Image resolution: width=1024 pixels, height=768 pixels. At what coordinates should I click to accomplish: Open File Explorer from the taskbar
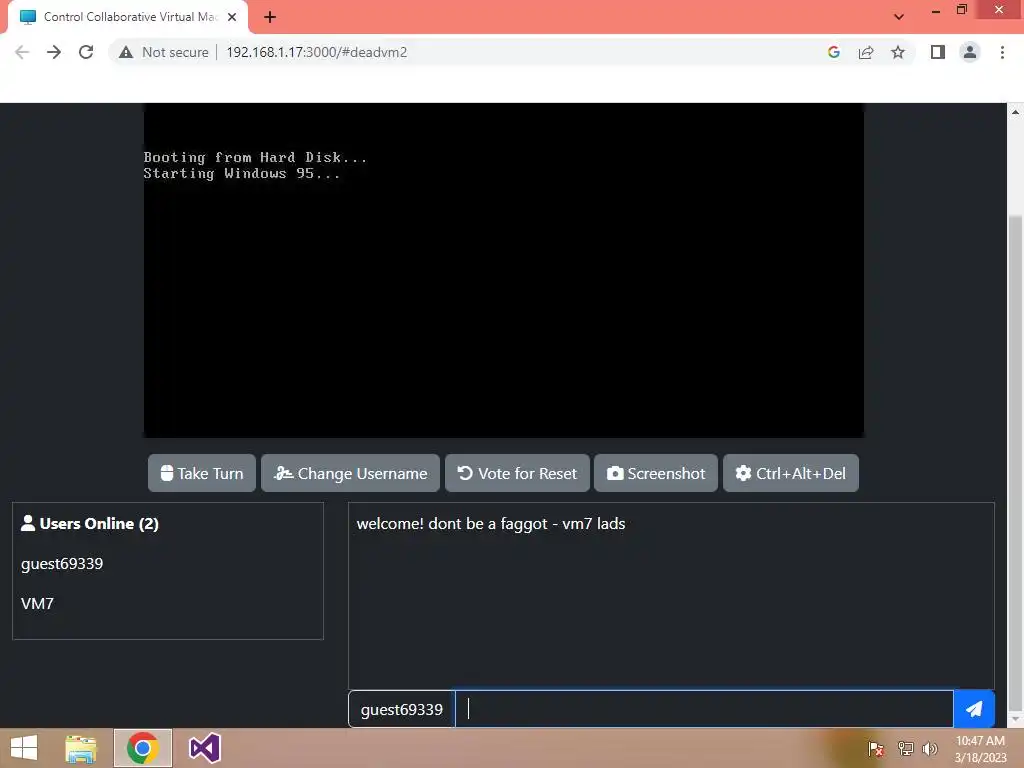(81, 748)
